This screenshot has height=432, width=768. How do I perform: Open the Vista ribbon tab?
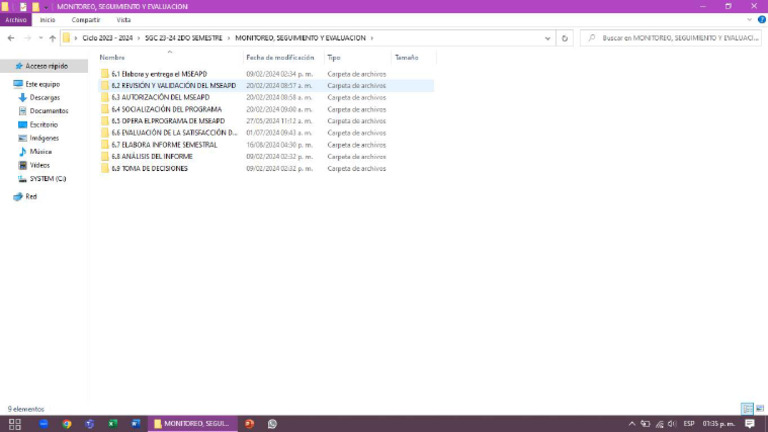pyautogui.click(x=123, y=20)
